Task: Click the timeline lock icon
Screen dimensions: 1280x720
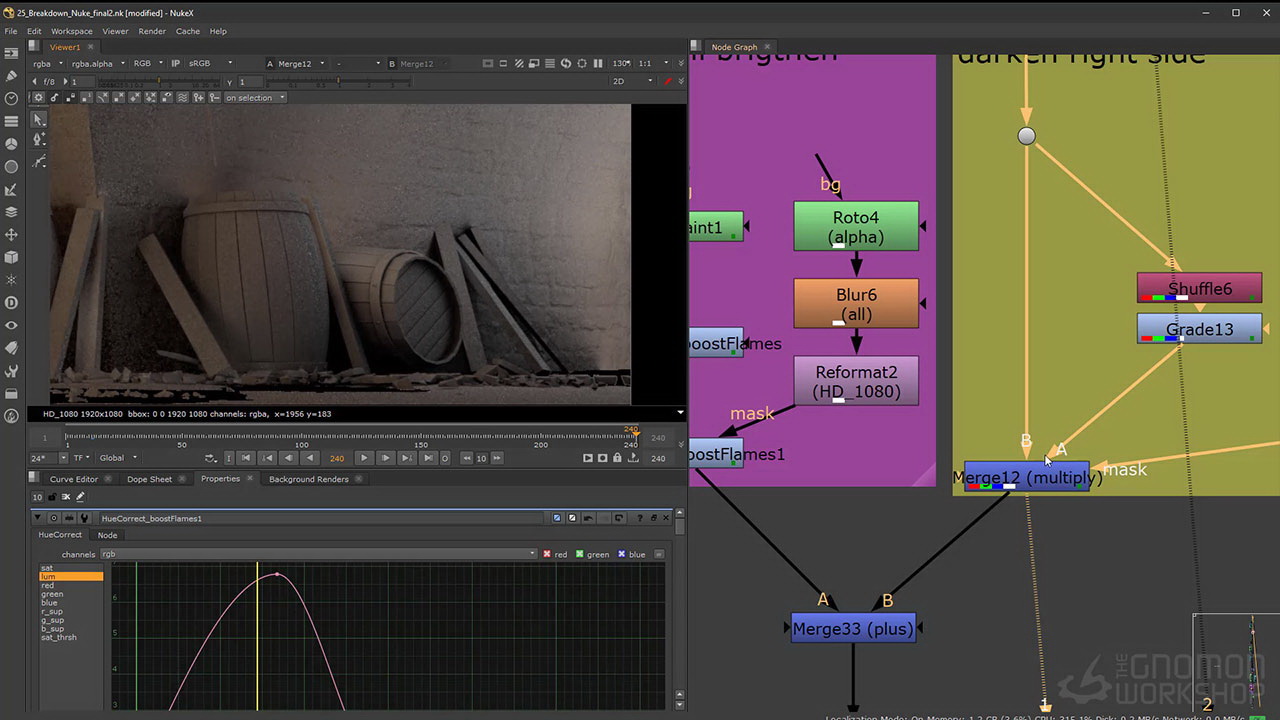Action: [x=617, y=458]
